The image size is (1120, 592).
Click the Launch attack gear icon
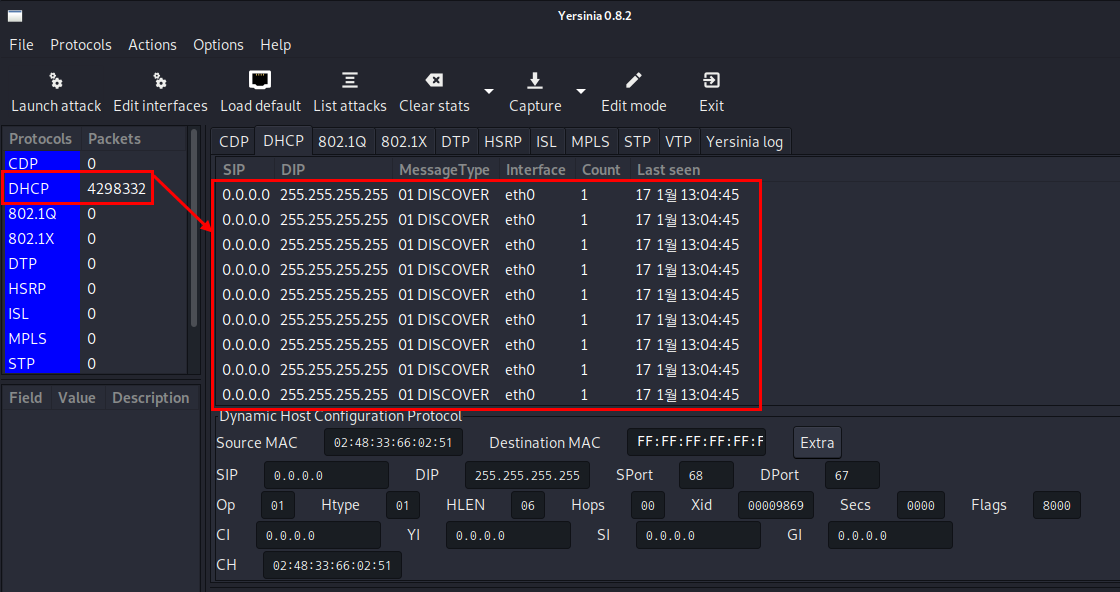click(56, 81)
